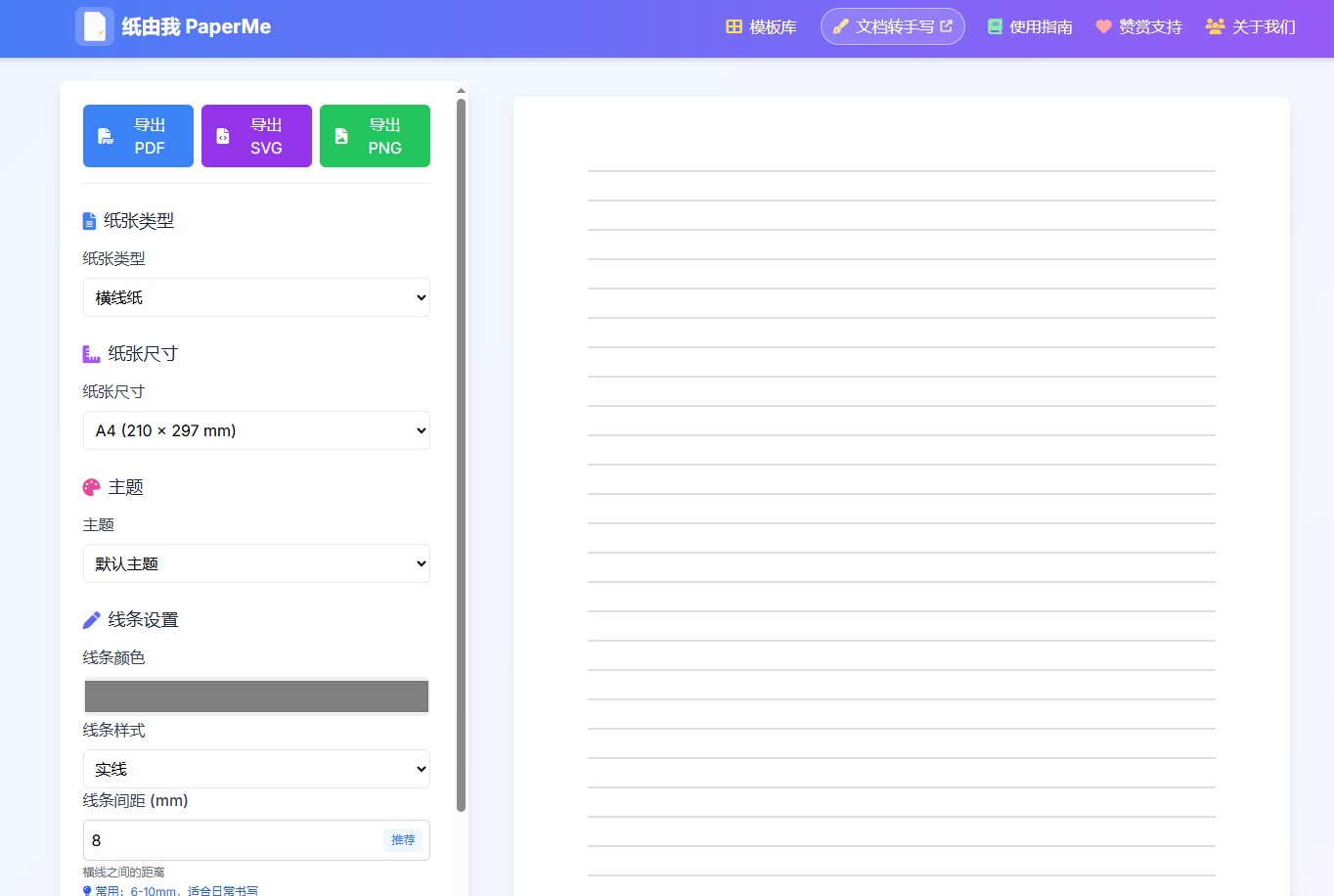Open the 赞赏支持 menu item
1334x896 pixels.
[x=1138, y=26]
